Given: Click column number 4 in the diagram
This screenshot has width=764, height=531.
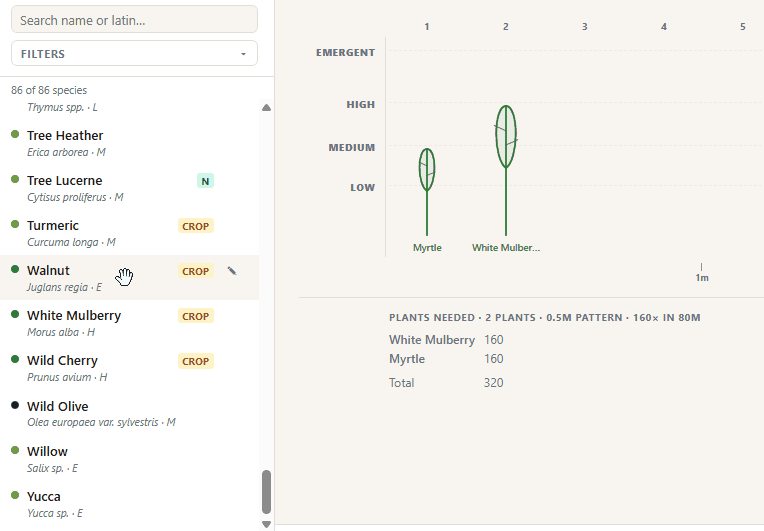Looking at the screenshot, I should [x=664, y=27].
